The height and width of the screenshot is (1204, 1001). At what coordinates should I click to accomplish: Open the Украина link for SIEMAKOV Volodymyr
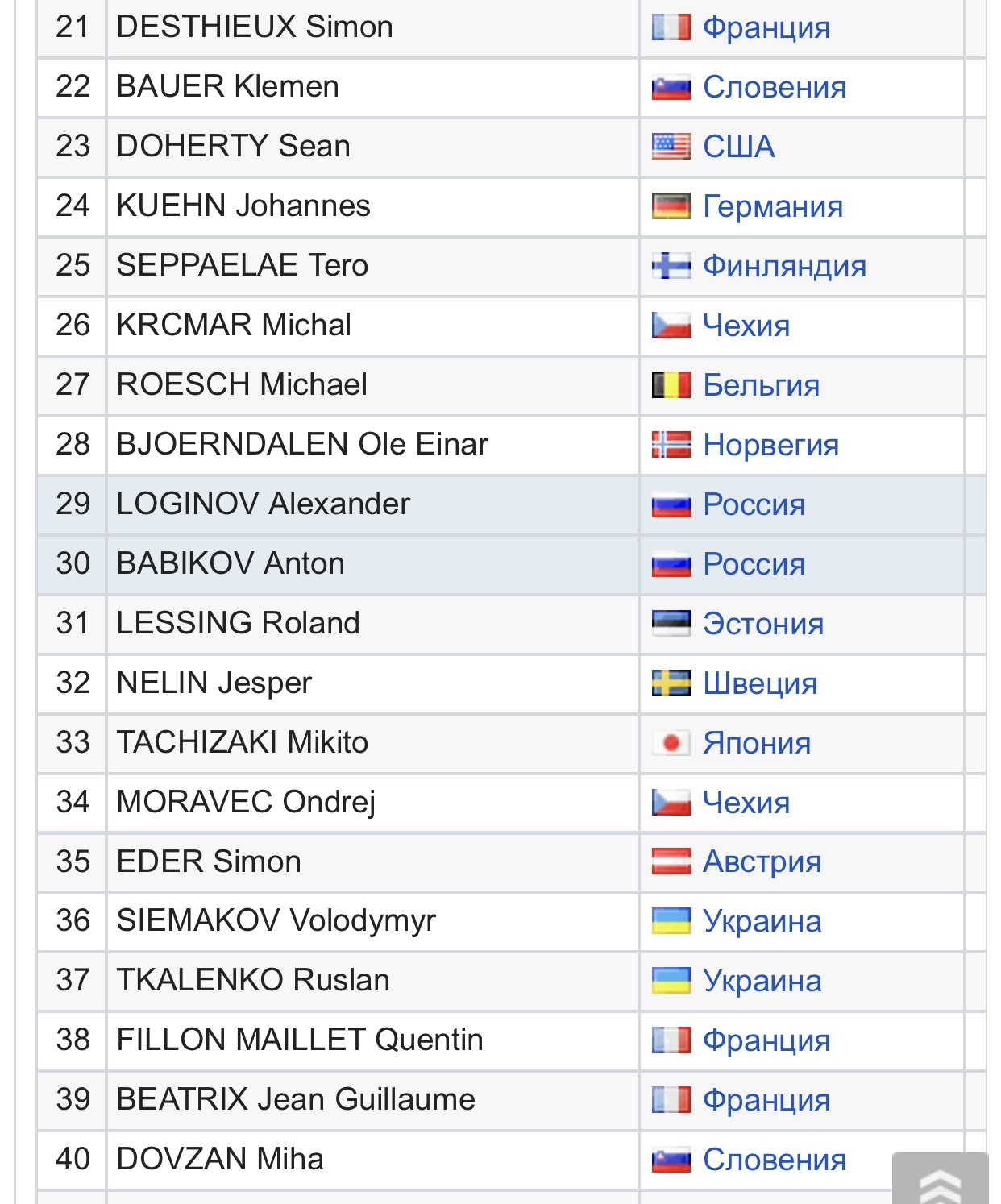click(x=762, y=920)
